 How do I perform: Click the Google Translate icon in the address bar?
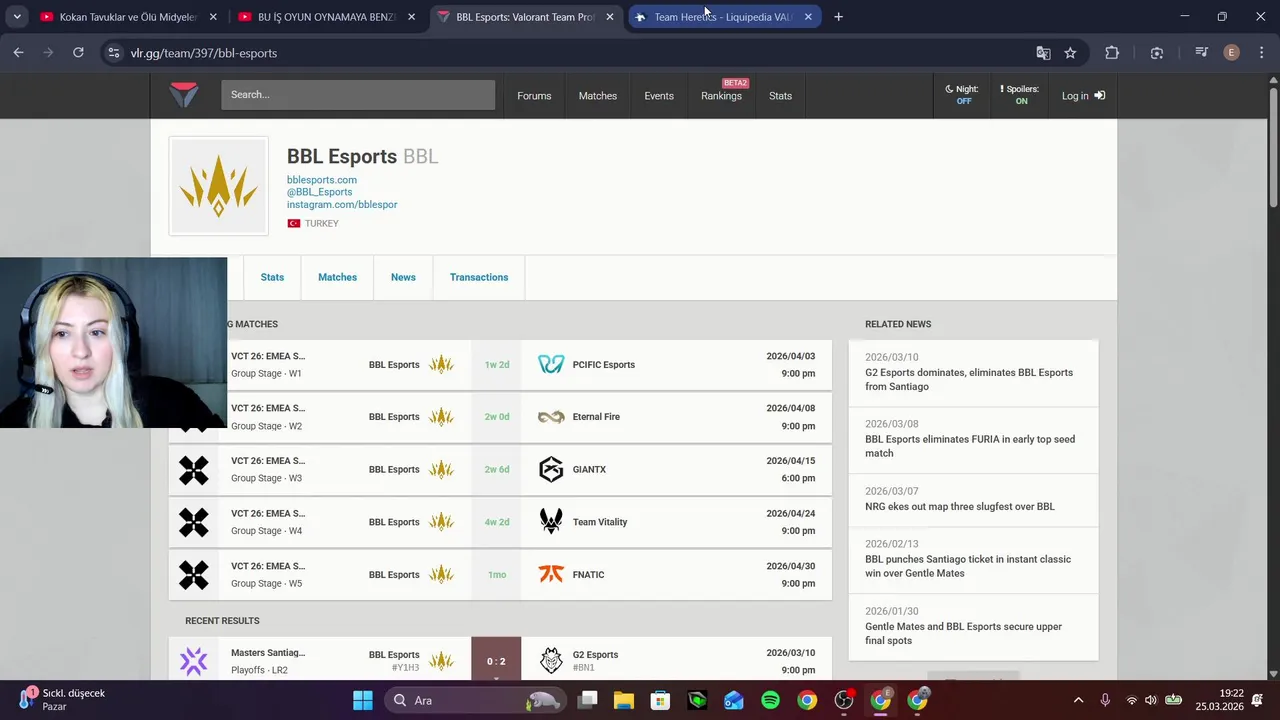[x=1043, y=53]
